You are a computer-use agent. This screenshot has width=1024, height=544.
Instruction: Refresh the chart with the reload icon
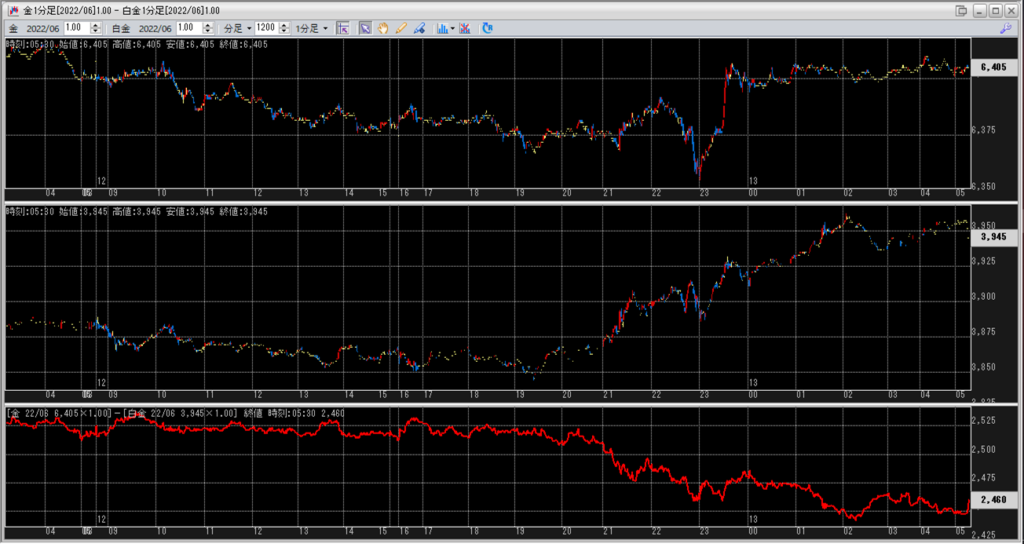click(x=487, y=28)
